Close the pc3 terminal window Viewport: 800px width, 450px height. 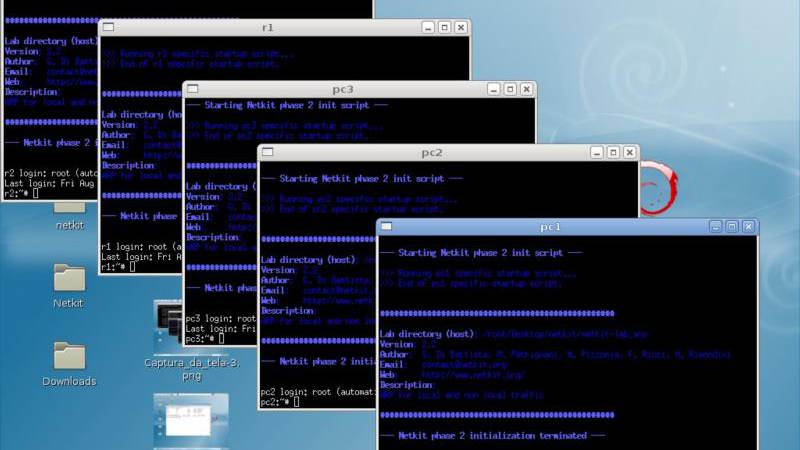click(x=526, y=89)
